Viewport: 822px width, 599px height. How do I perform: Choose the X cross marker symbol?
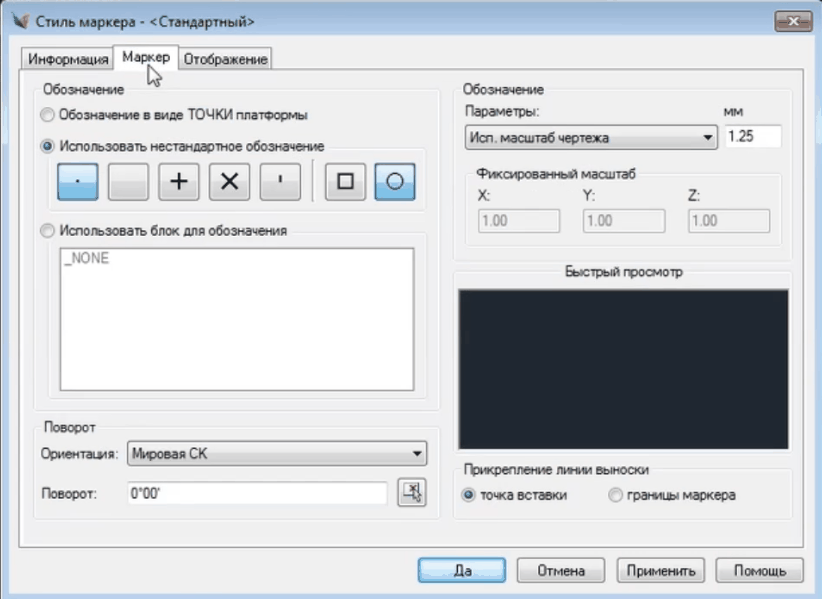pyautogui.click(x=229, y=182)
